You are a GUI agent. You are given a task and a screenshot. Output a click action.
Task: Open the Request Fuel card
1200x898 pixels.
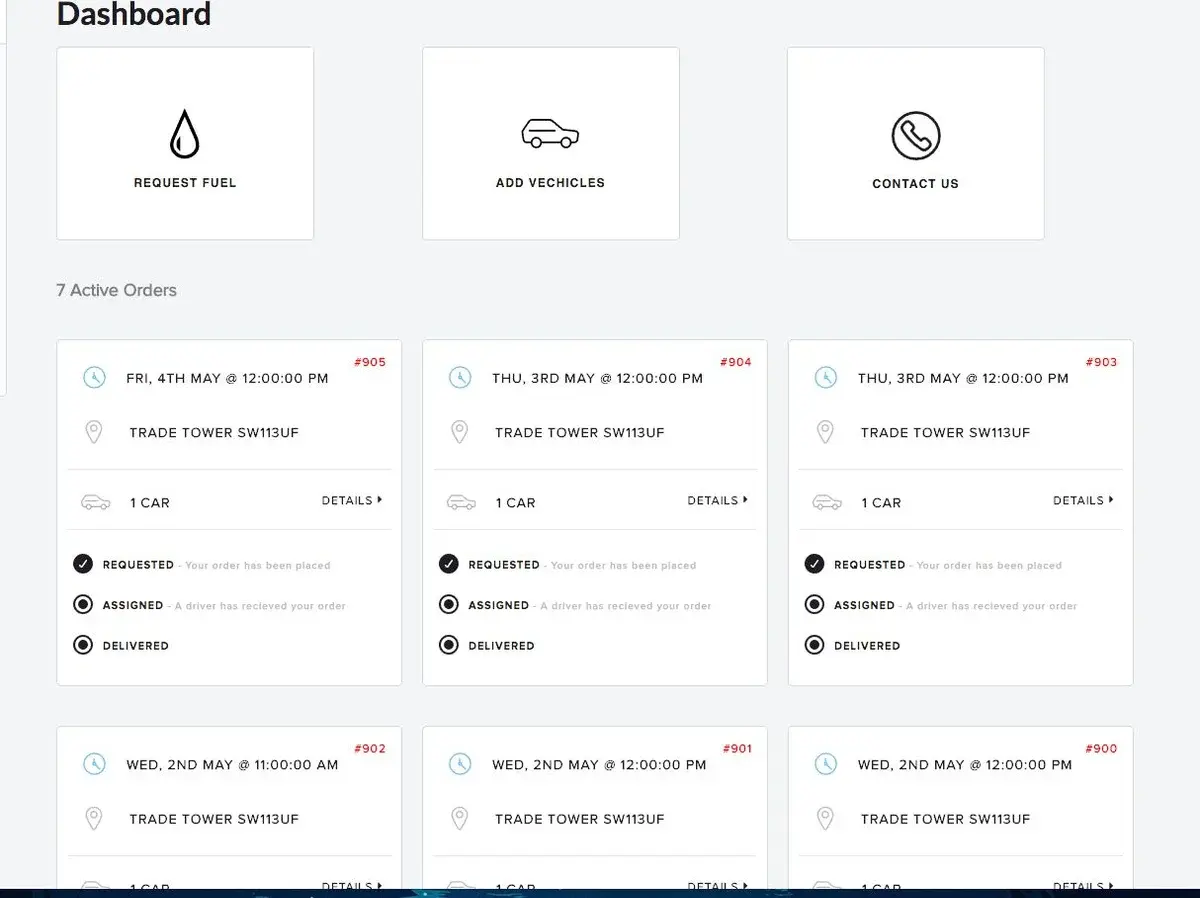pos(185,143)
